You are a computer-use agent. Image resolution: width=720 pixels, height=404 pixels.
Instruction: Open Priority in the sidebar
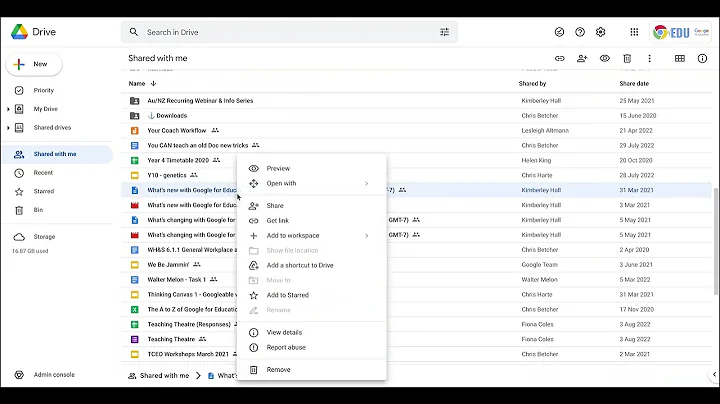point(43,90)
